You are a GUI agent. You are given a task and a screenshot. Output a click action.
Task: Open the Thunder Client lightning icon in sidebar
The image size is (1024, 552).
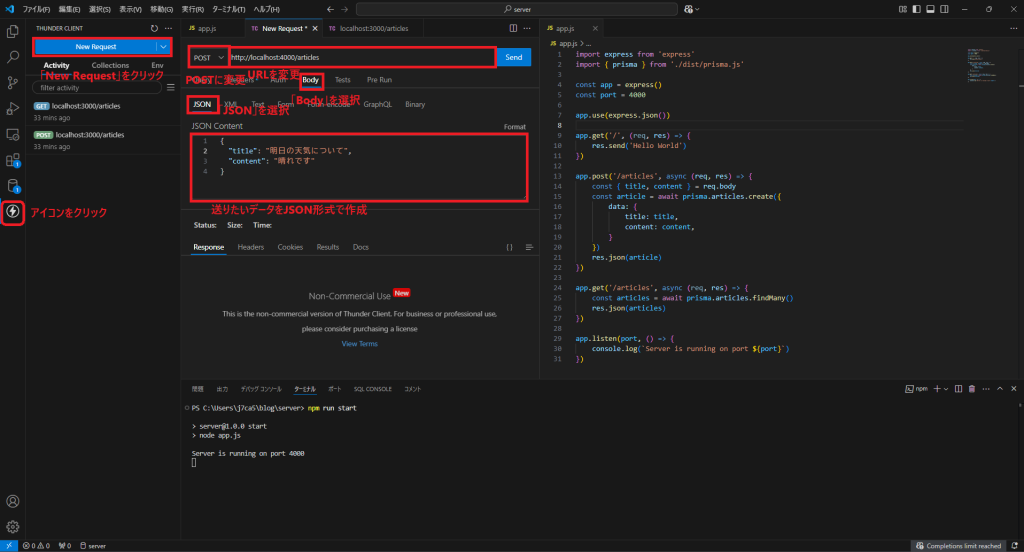13,211
